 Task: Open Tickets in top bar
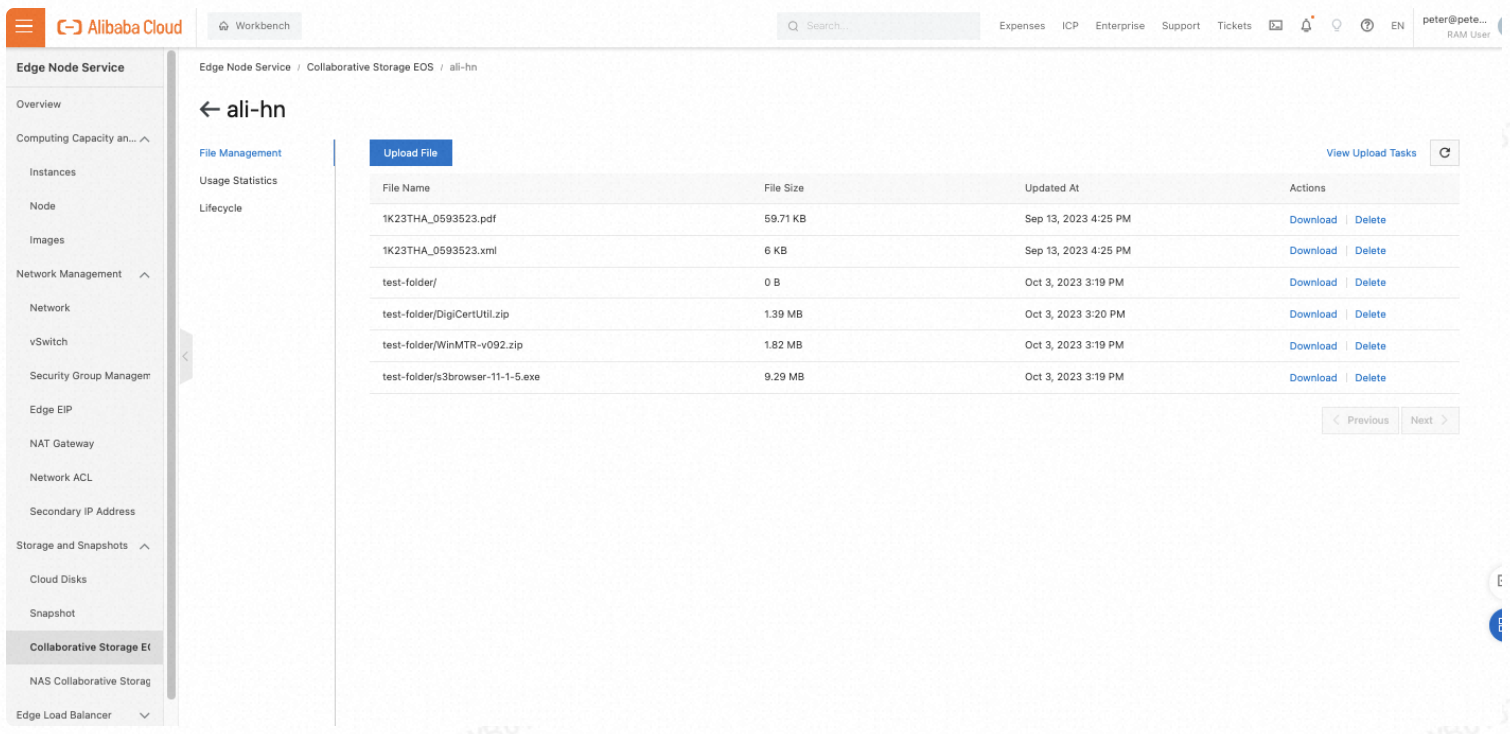1234,26
